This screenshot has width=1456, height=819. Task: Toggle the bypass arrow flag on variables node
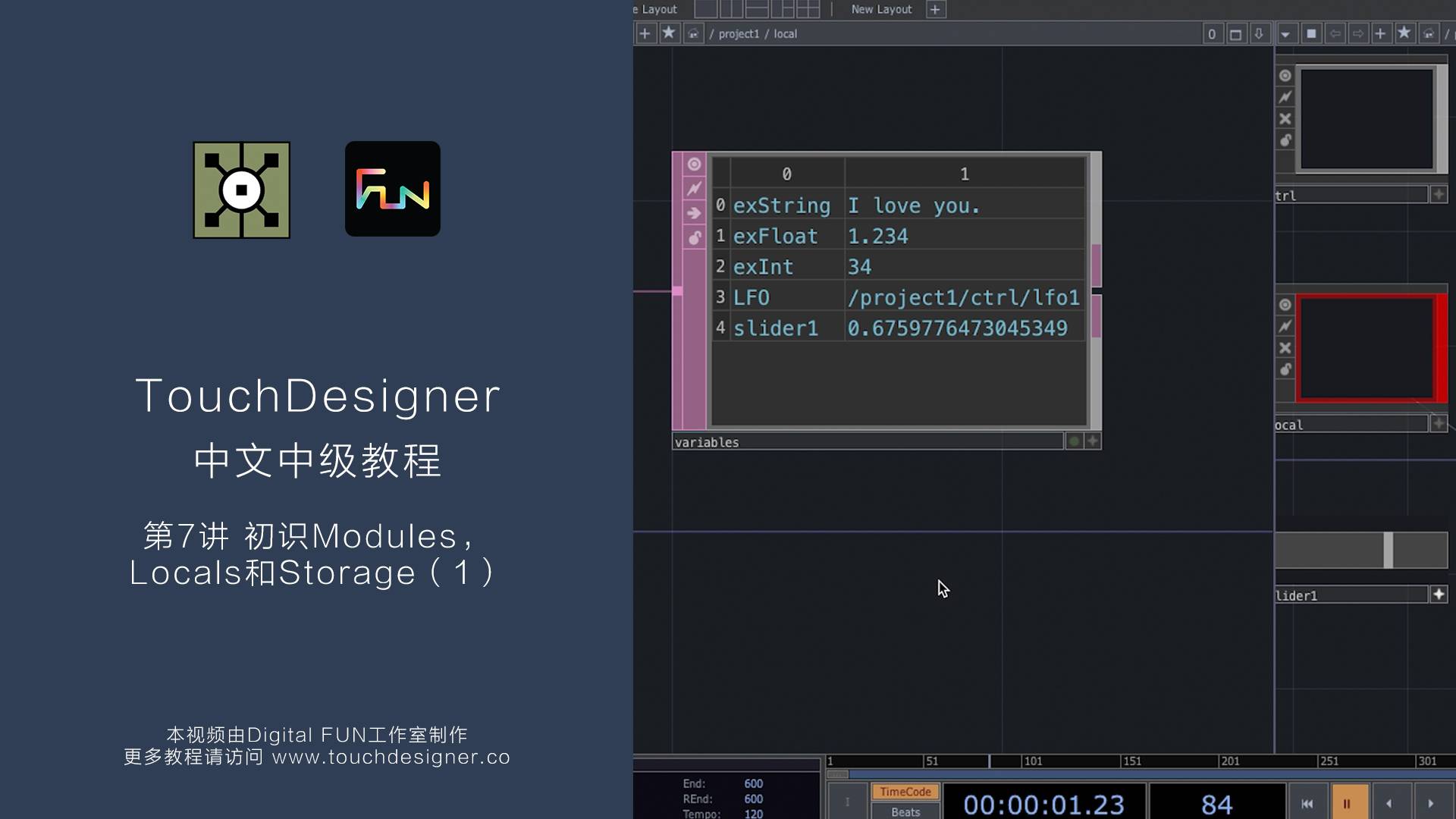point(694,213)
